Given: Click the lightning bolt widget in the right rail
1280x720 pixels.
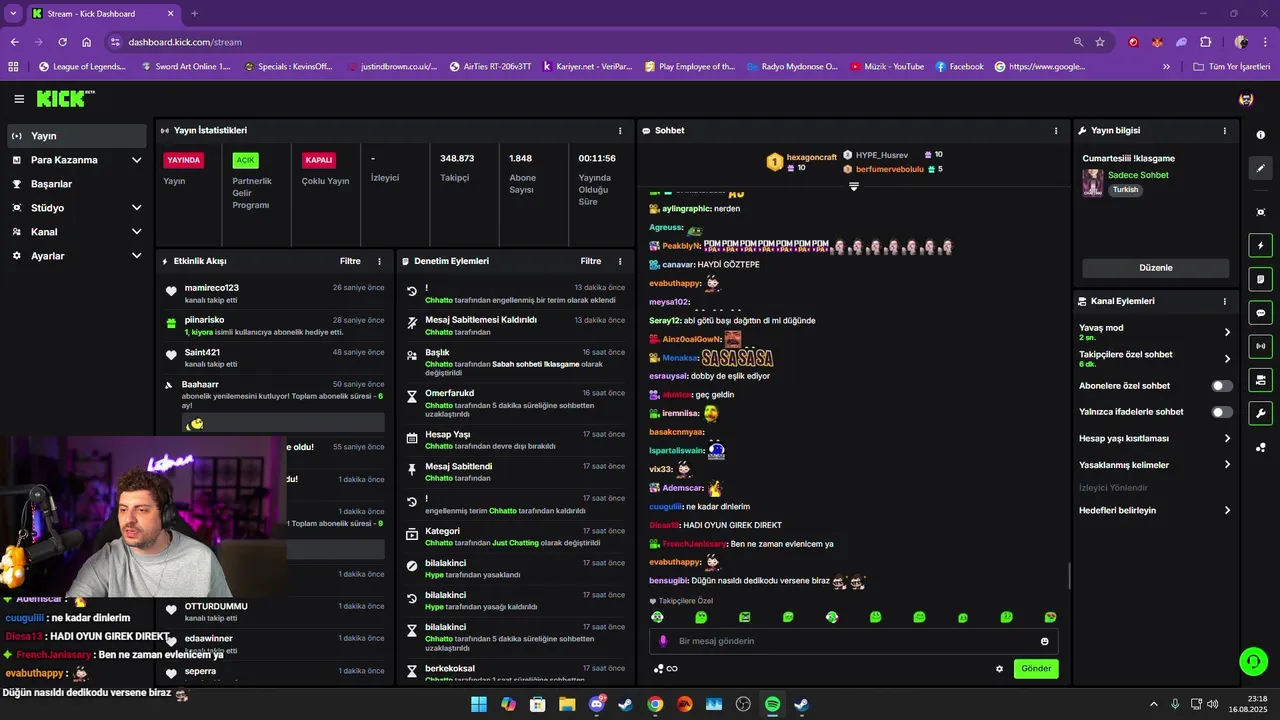Looking at the screenshot, I should click(x=1260, y=246).
